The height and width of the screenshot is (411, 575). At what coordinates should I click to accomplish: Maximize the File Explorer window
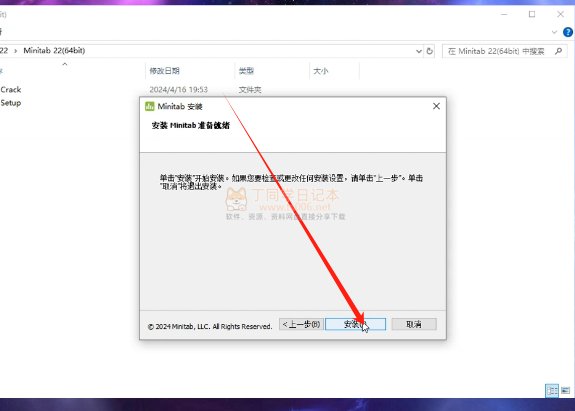[532, 14]
